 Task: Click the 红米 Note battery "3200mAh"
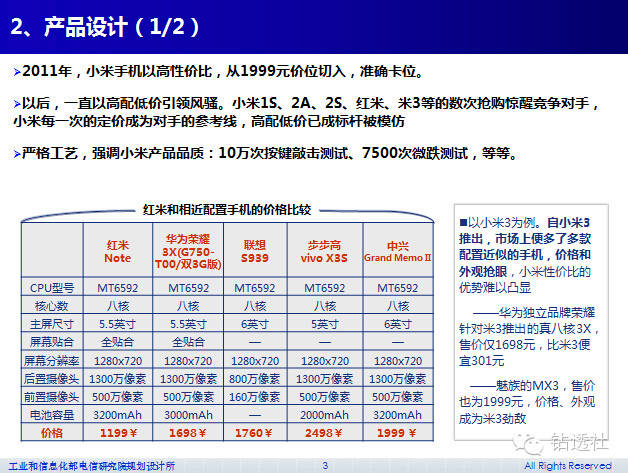point(118,415)
